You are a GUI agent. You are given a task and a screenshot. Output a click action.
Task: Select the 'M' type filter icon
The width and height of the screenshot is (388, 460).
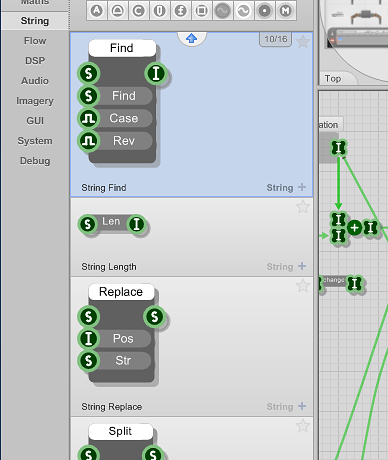click(286, 11)
